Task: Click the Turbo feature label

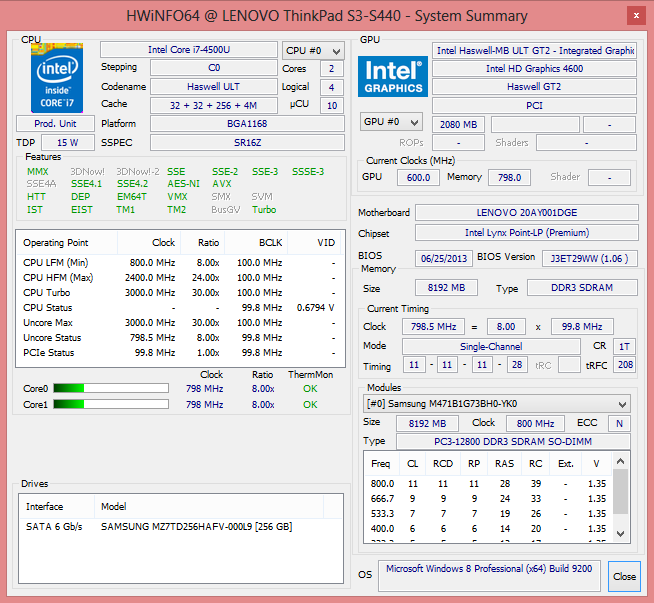Action: 264,210
